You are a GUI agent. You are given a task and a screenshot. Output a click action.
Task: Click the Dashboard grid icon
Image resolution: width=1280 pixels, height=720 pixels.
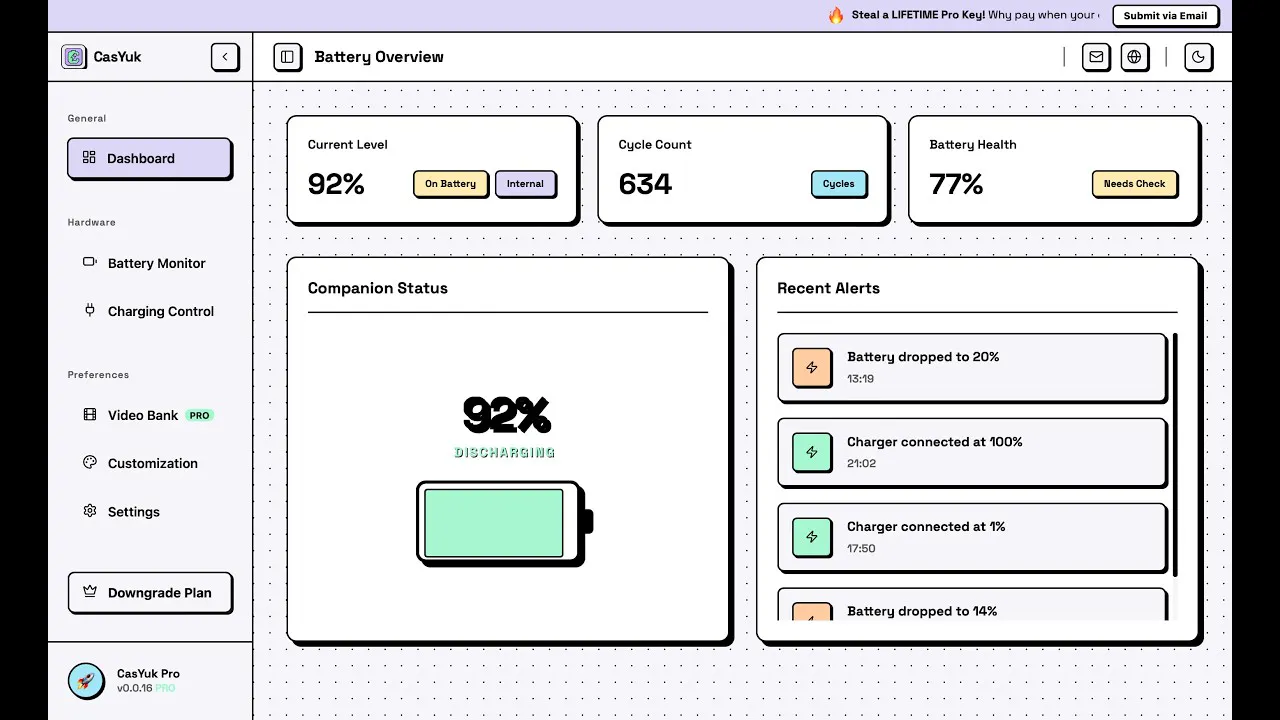[89, 157]
